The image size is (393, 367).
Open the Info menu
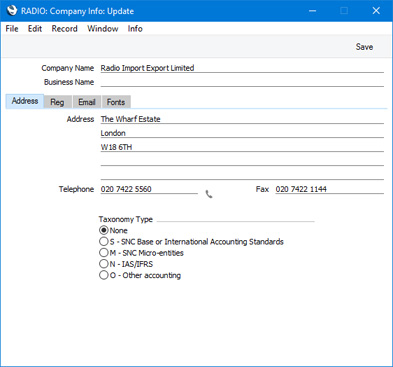coord(135,29)
